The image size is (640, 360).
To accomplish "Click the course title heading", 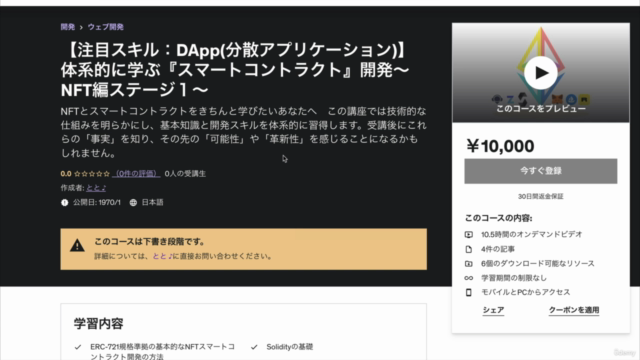I will (235, 70).
